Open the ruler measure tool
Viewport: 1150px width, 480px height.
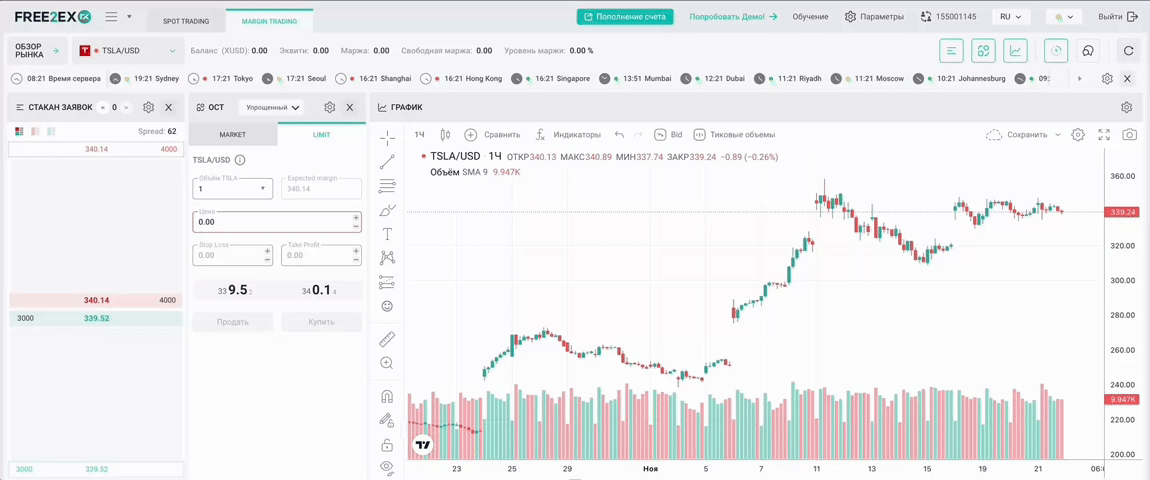pos(387,339)
